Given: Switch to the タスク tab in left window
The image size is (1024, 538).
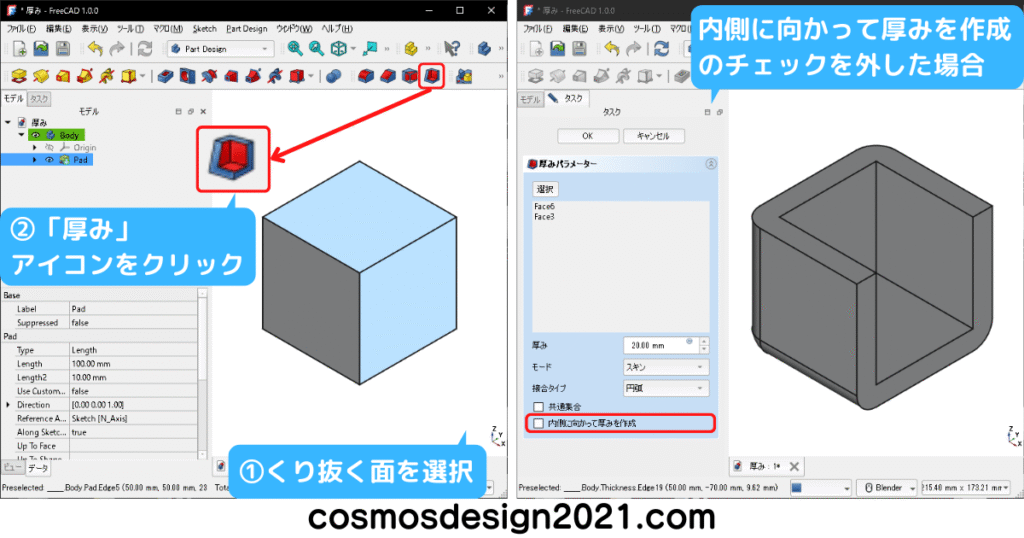Looking at the screenshot, I should point(39,99).
